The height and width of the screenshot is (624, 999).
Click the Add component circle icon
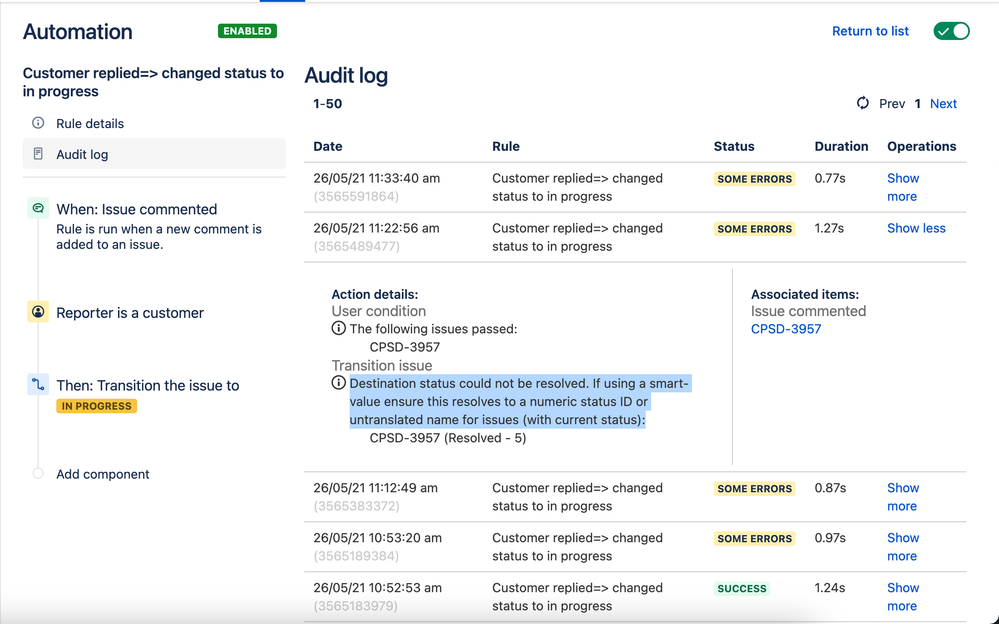(x=38, y=474)
